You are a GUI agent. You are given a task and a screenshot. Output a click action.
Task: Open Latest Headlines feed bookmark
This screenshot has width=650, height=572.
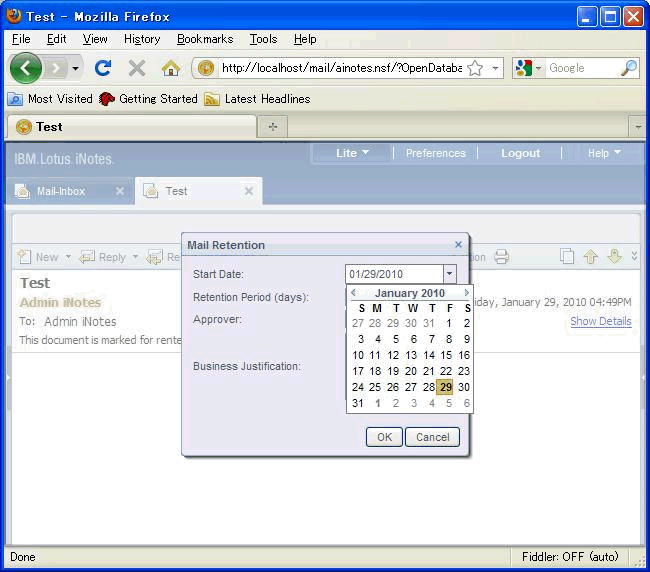tap(257, 99)
